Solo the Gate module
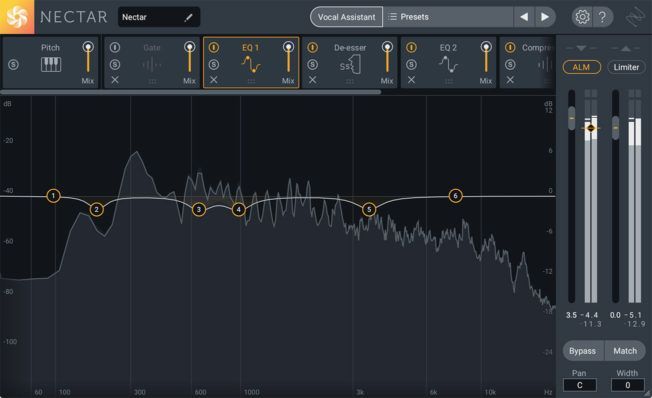Screen dimensions: 652x398 [x=115, y=65]
